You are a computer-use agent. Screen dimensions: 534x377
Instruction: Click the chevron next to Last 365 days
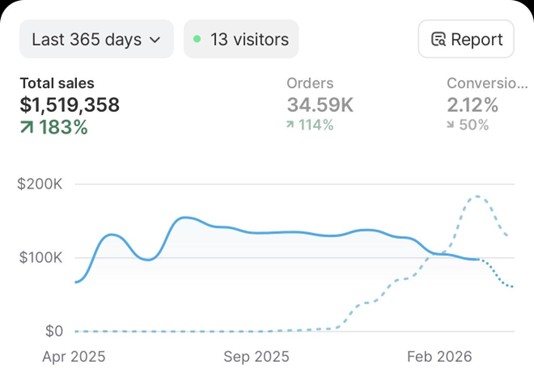155,40
